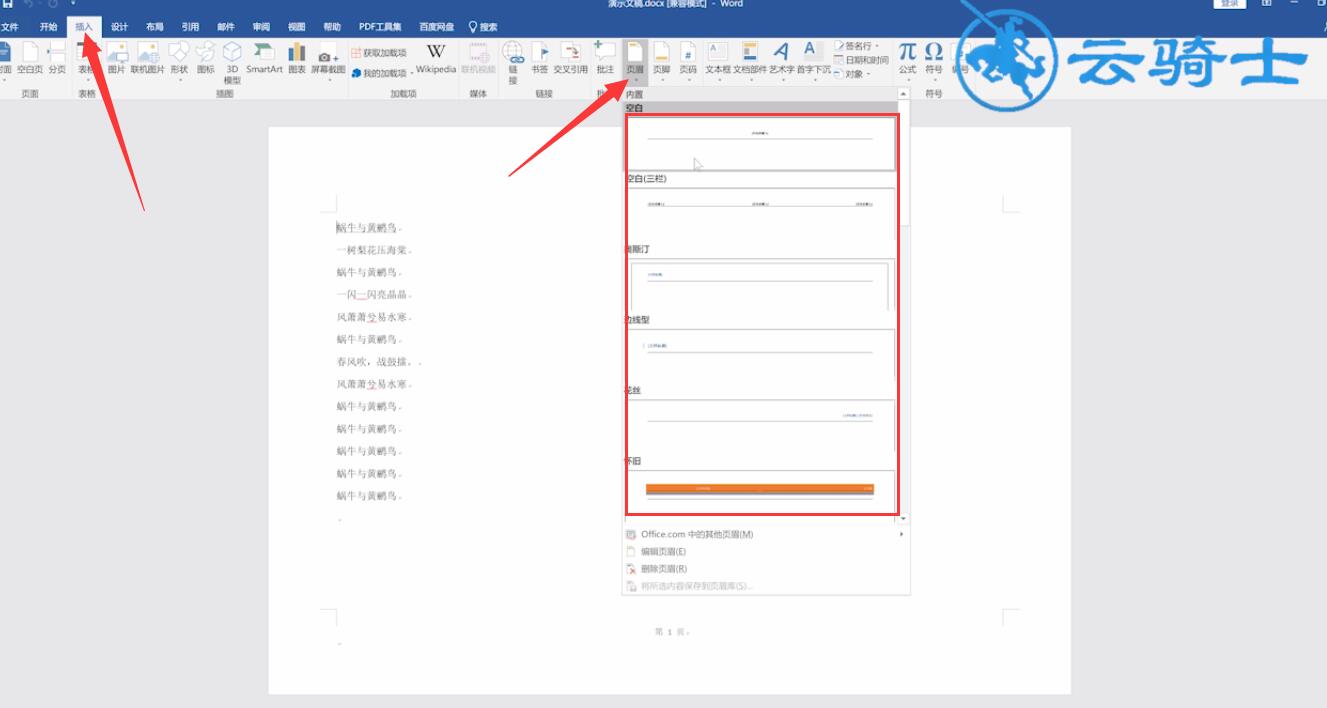Image resolution: width=1327 pixels, height=708 pixels.
Task: Click the Save icon in title bar
Action: point(8,5)
